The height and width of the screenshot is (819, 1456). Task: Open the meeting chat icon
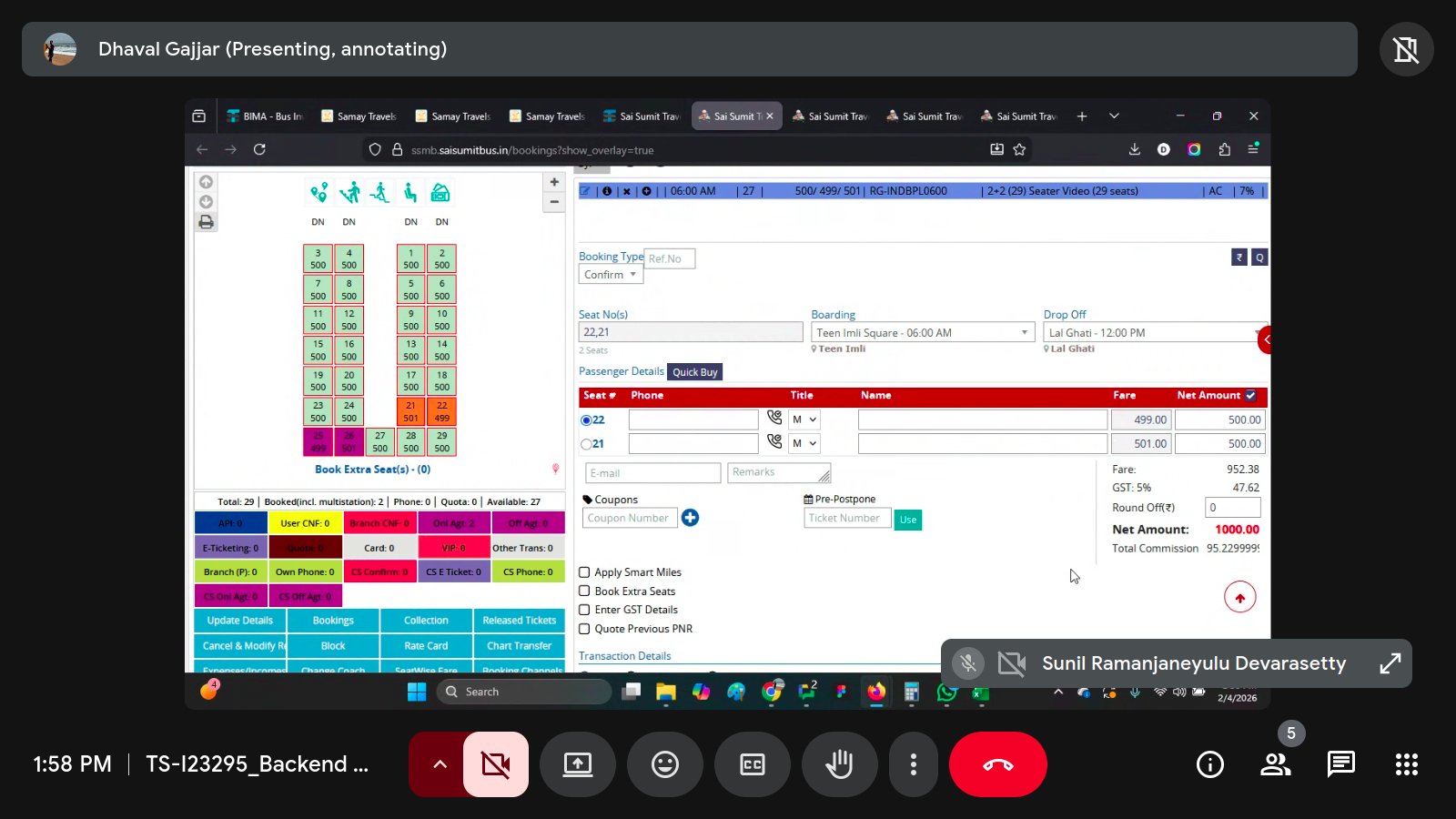point(1340,764)
